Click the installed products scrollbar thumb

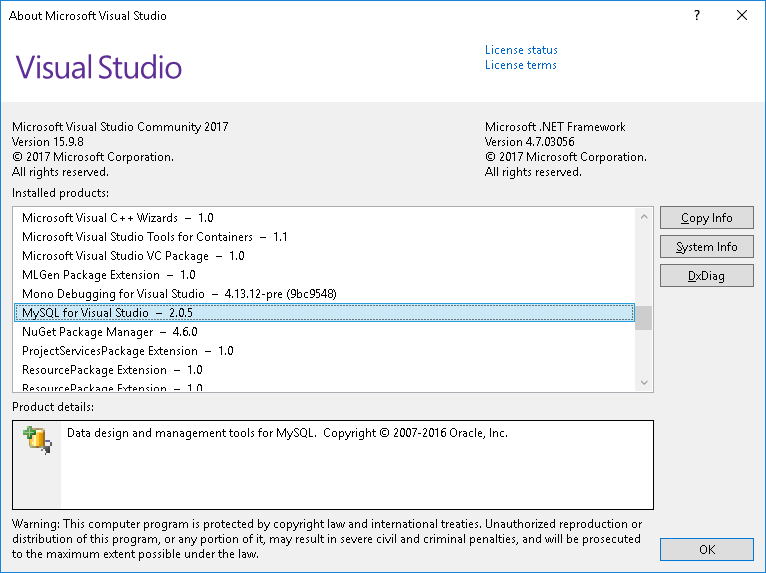click(644, 318)
